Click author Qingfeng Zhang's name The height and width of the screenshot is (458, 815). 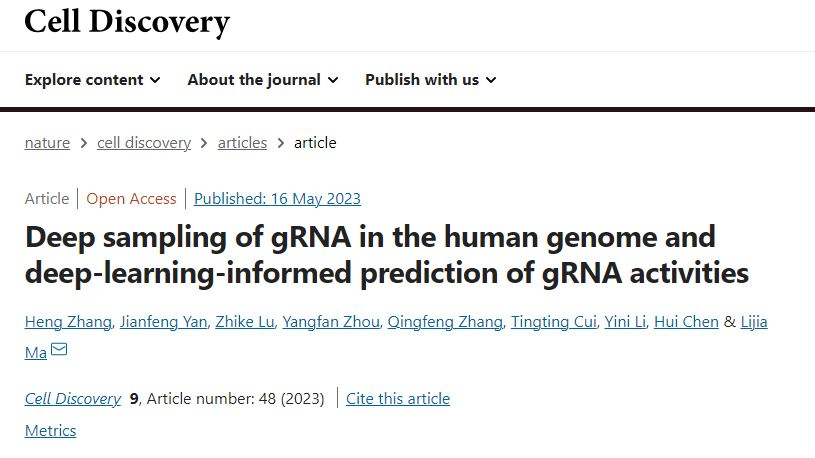point(445,322)
